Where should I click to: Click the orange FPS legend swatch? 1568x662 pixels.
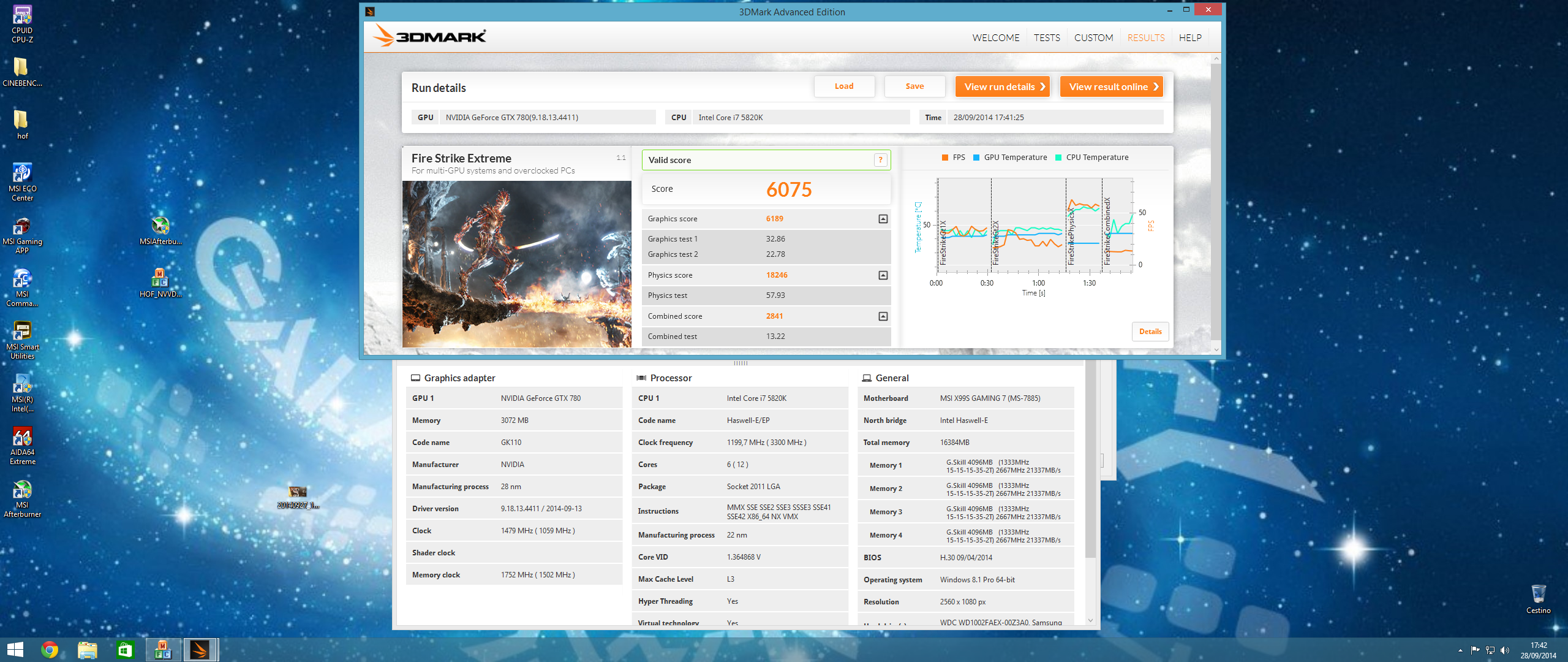coord(945,158)
